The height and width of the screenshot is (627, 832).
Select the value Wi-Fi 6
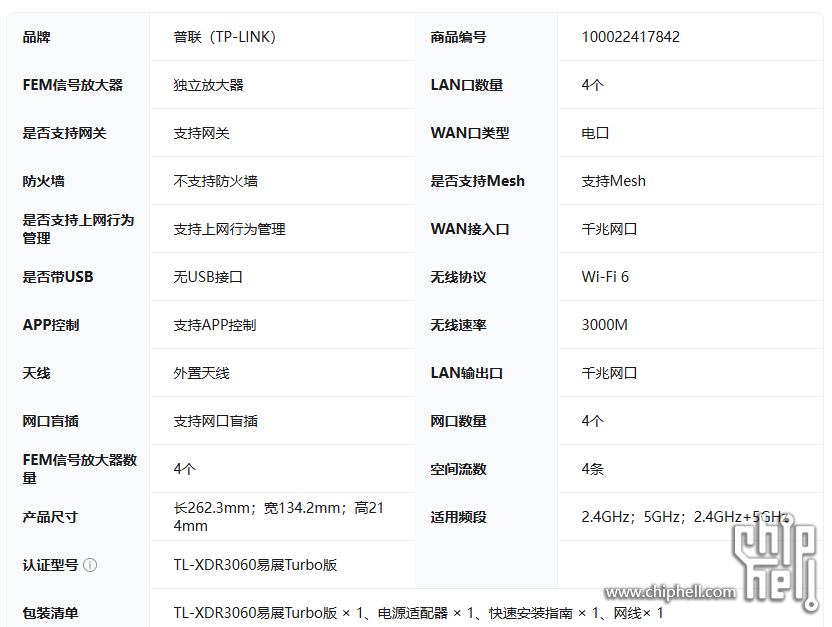click(605, 277)
